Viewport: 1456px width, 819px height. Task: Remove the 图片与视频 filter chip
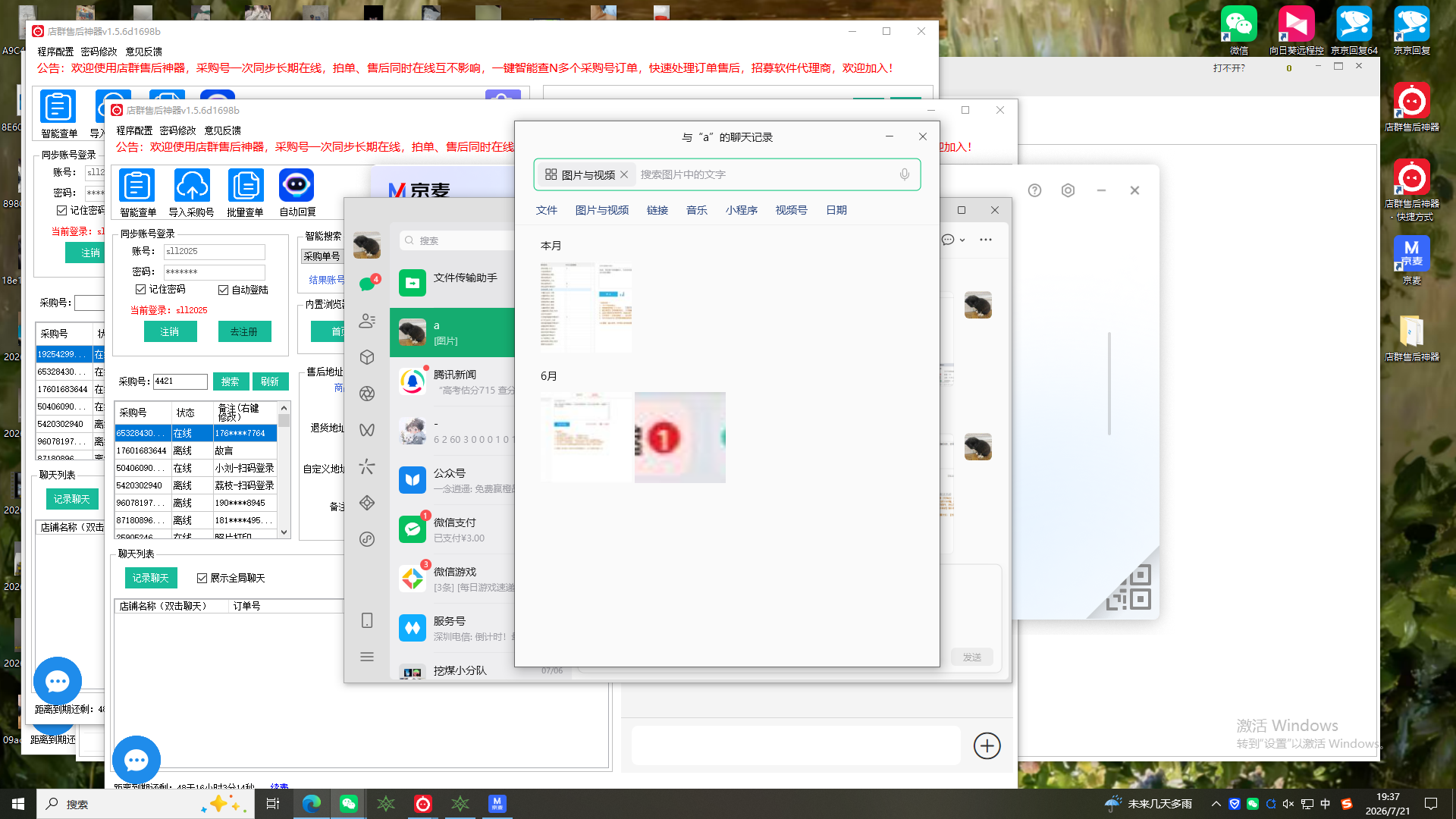point(624,174)
